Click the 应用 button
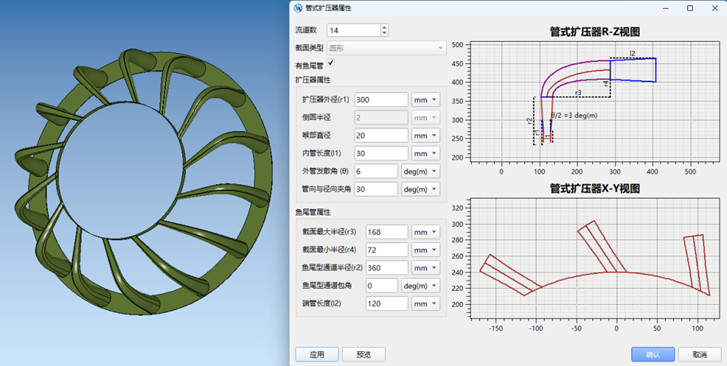This screenshot has height=366, width=727. tap(317, 355)
